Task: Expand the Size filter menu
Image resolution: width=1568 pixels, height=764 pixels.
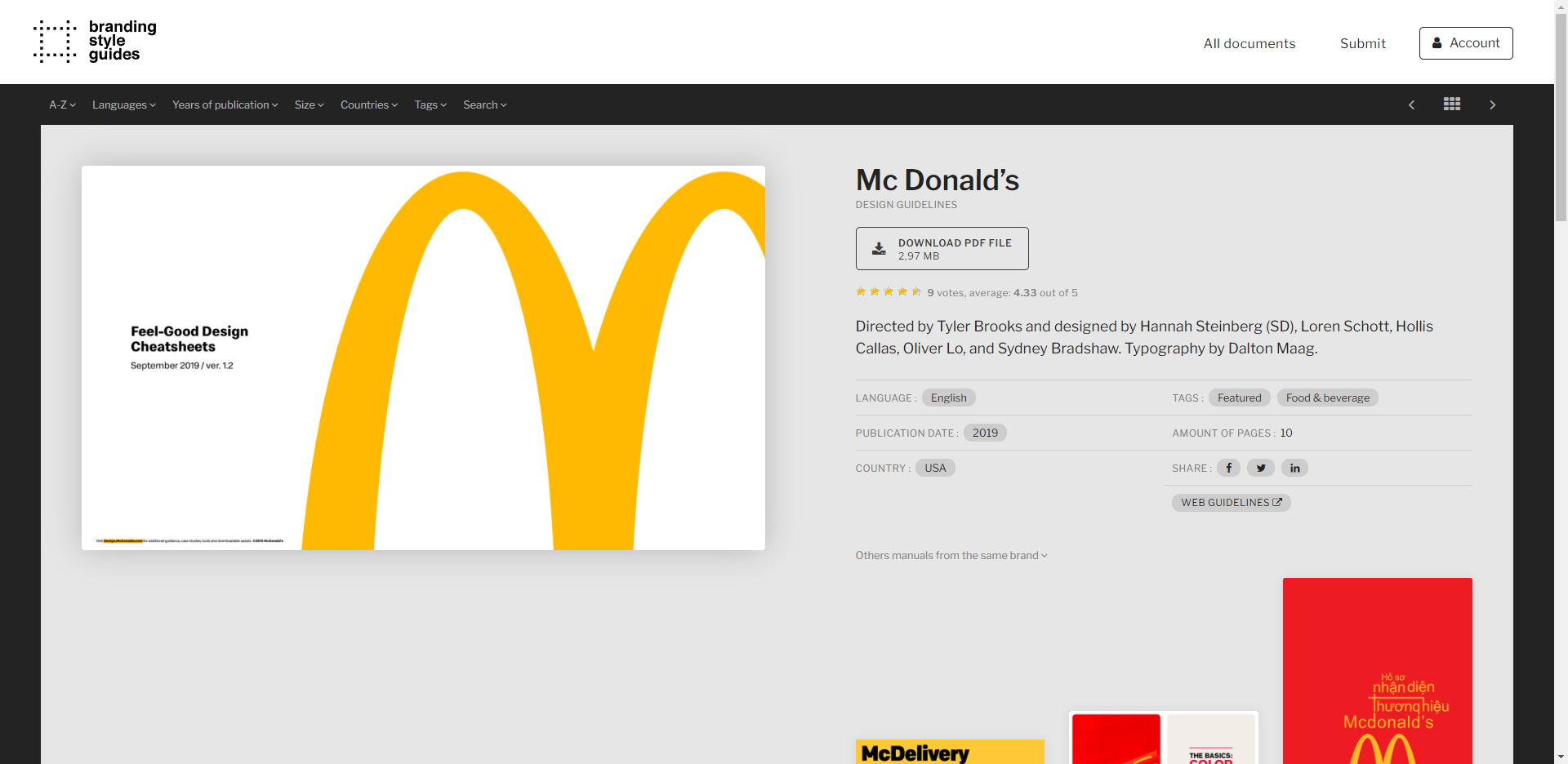Action: coord(309,104)
